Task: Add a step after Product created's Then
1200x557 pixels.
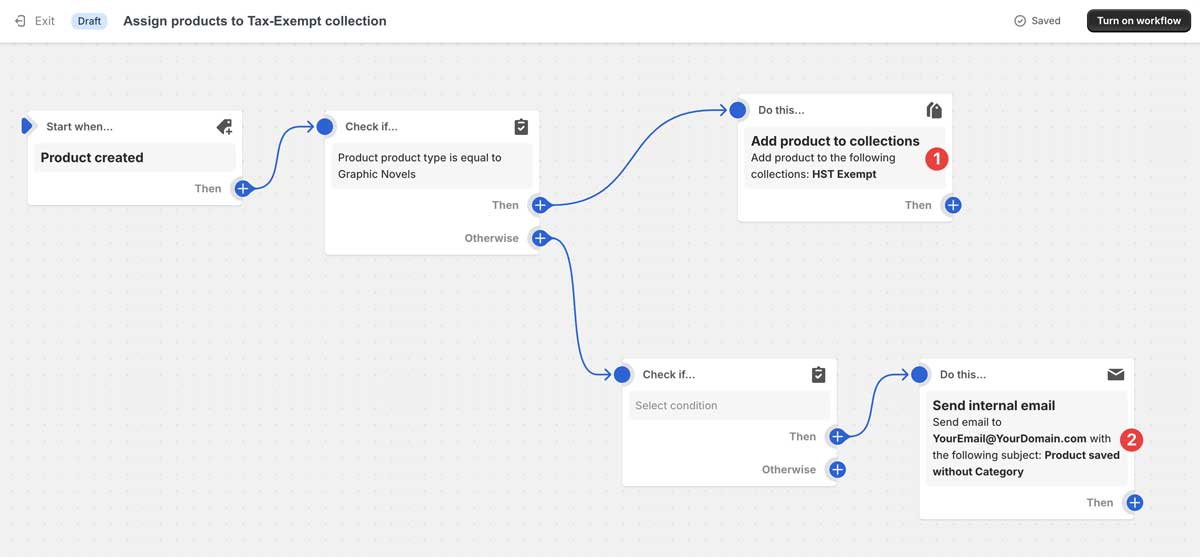Action: click(242, 188)
